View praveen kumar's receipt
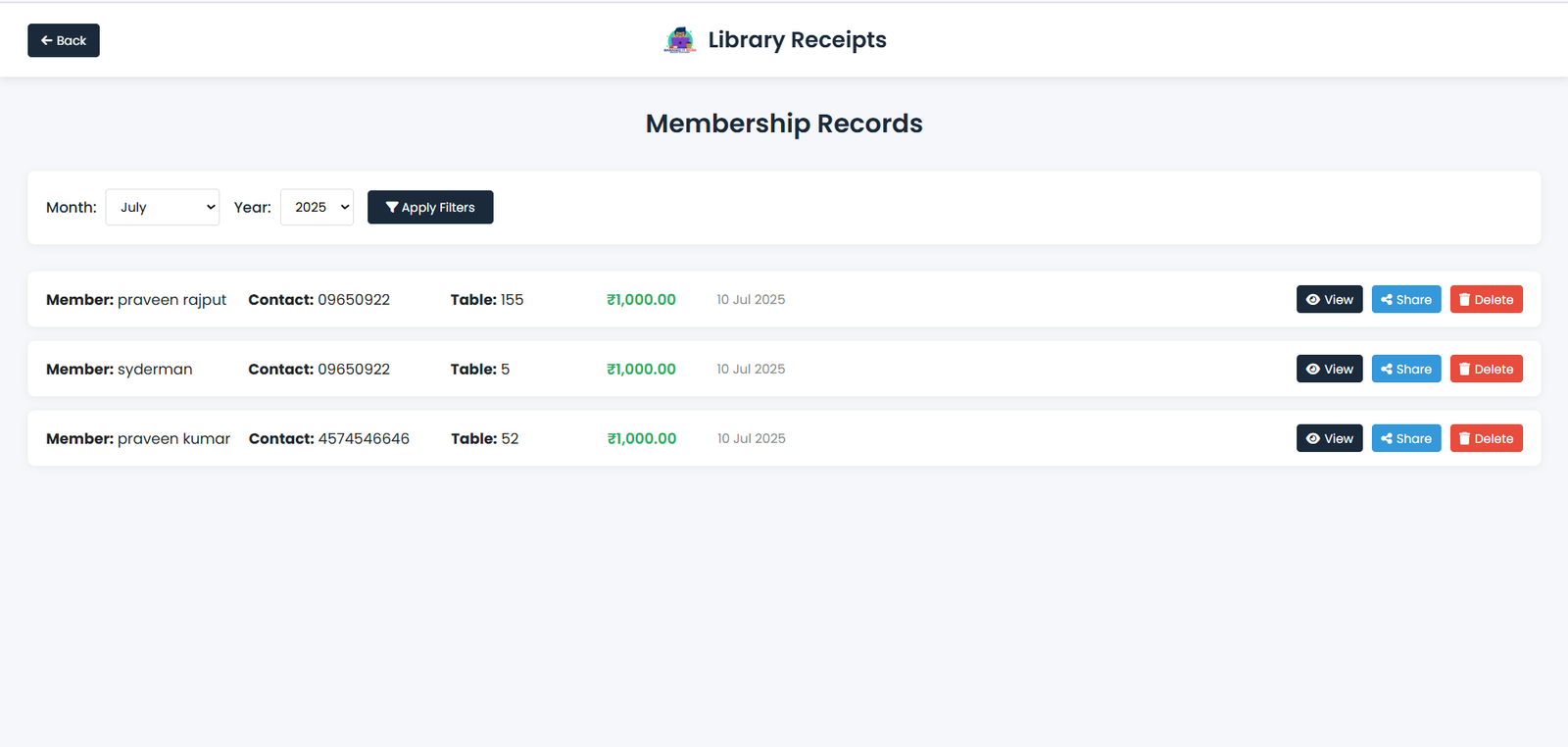 click(1329, 438)
